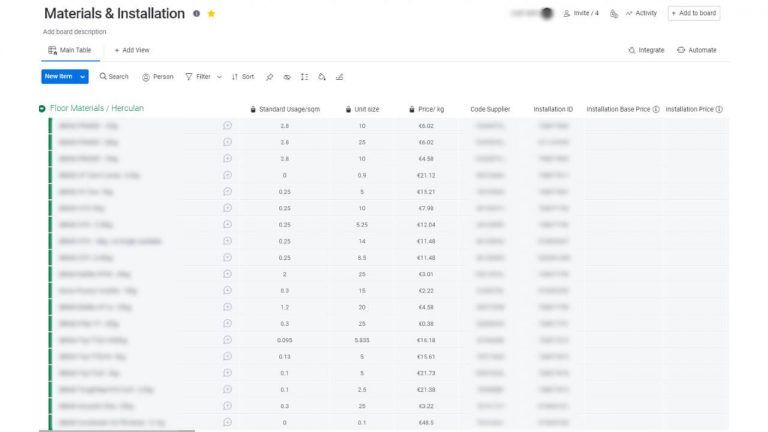The width and height of the screenshot is (768, 432).
Task: Open conversation icon in the €21.73 row
Action: tap(227, 373)
